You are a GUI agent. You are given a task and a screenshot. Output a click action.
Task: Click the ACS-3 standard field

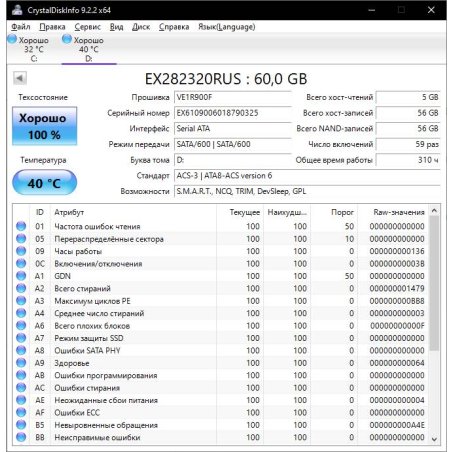(307, 176)
